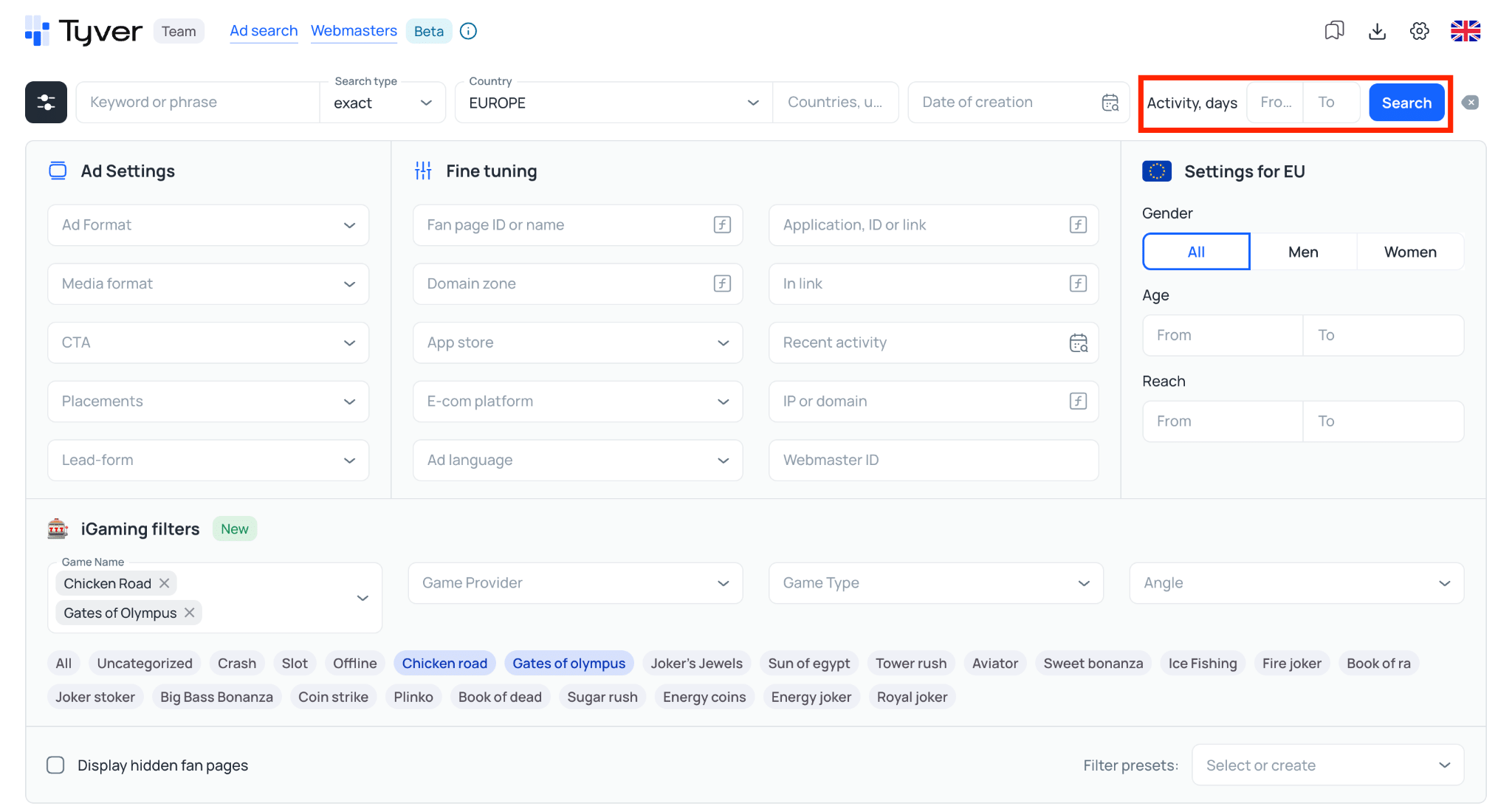The height and width of the screenshot is (806, 1512).
Task: Select Women gender option
Action: pos(1410,252)
